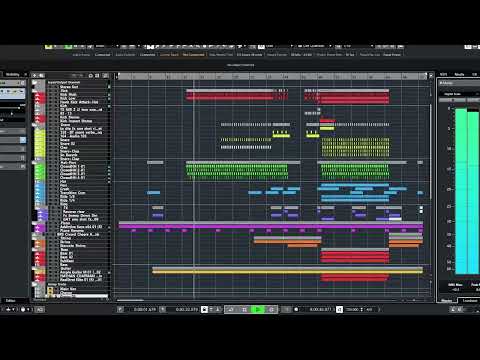Click the right locator position field

pos(187,309)
